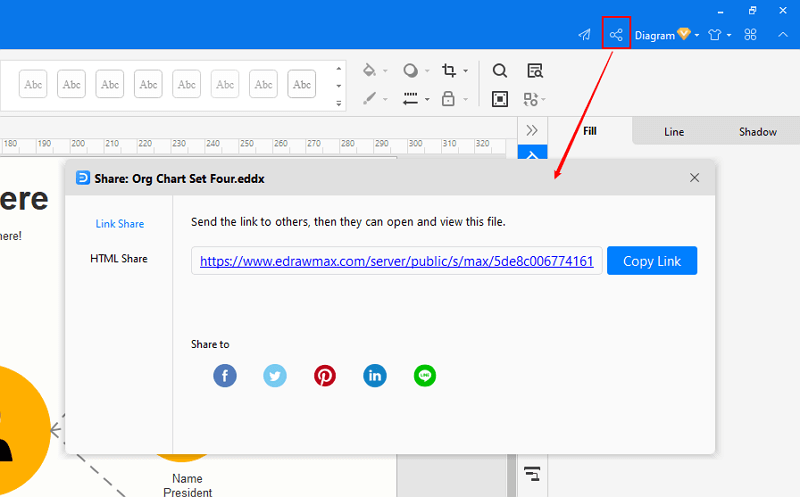Image resolution: width=800 pixels, height=497 pixels.
Task: Click the Copy Link button
Action: click(x=652, y=261)
